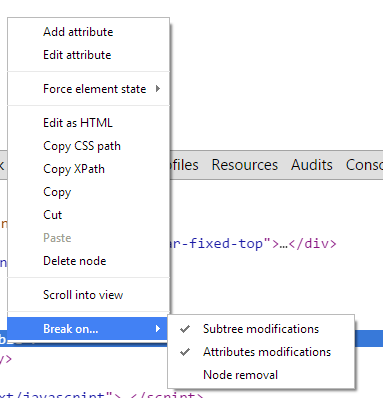Open Force element state submenu
Image resolution: width=383 pixels, height=398 pixels.
pyautogui.click(x=88, y=89)
